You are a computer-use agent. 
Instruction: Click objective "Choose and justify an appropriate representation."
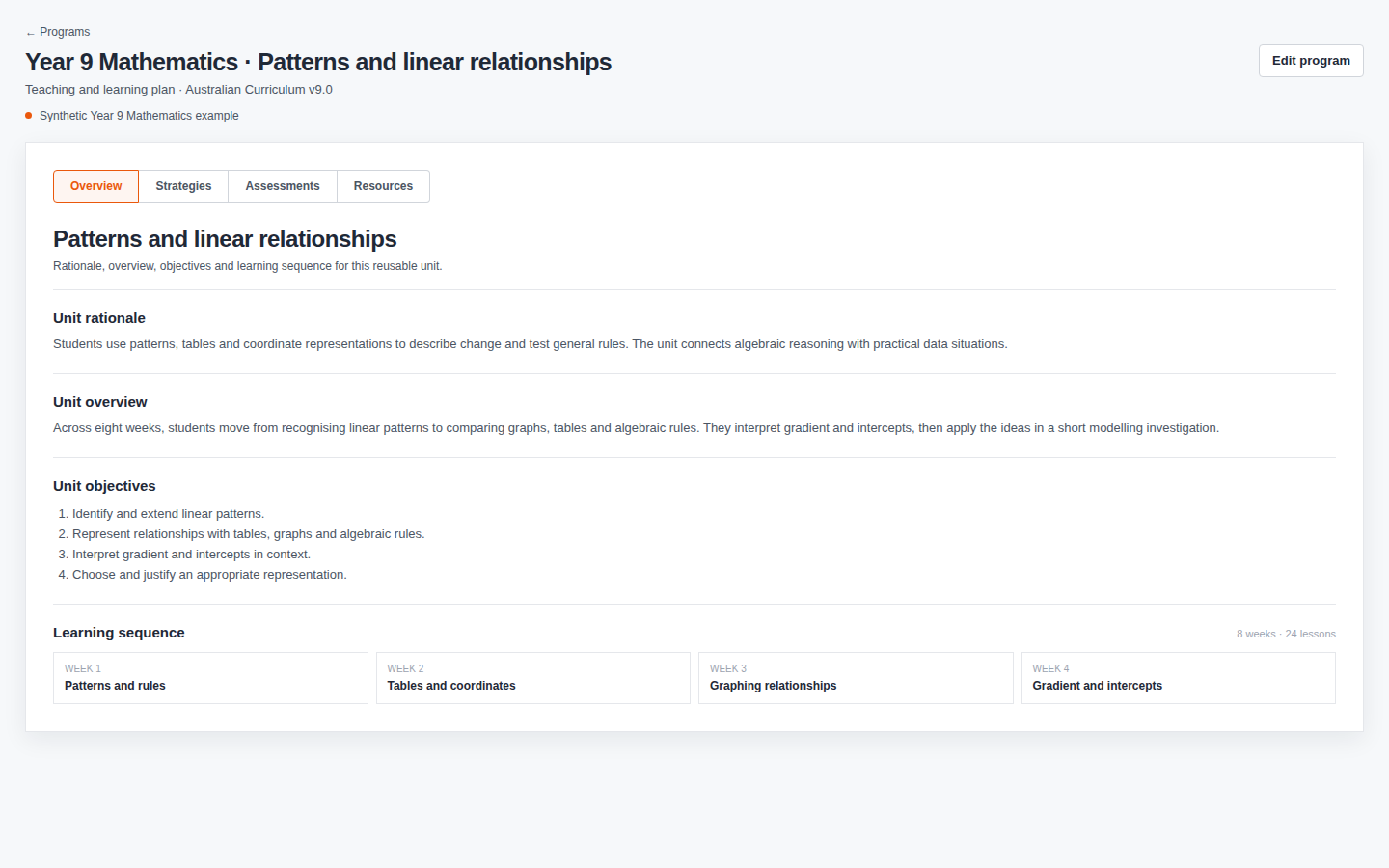[x=209, y=575]
